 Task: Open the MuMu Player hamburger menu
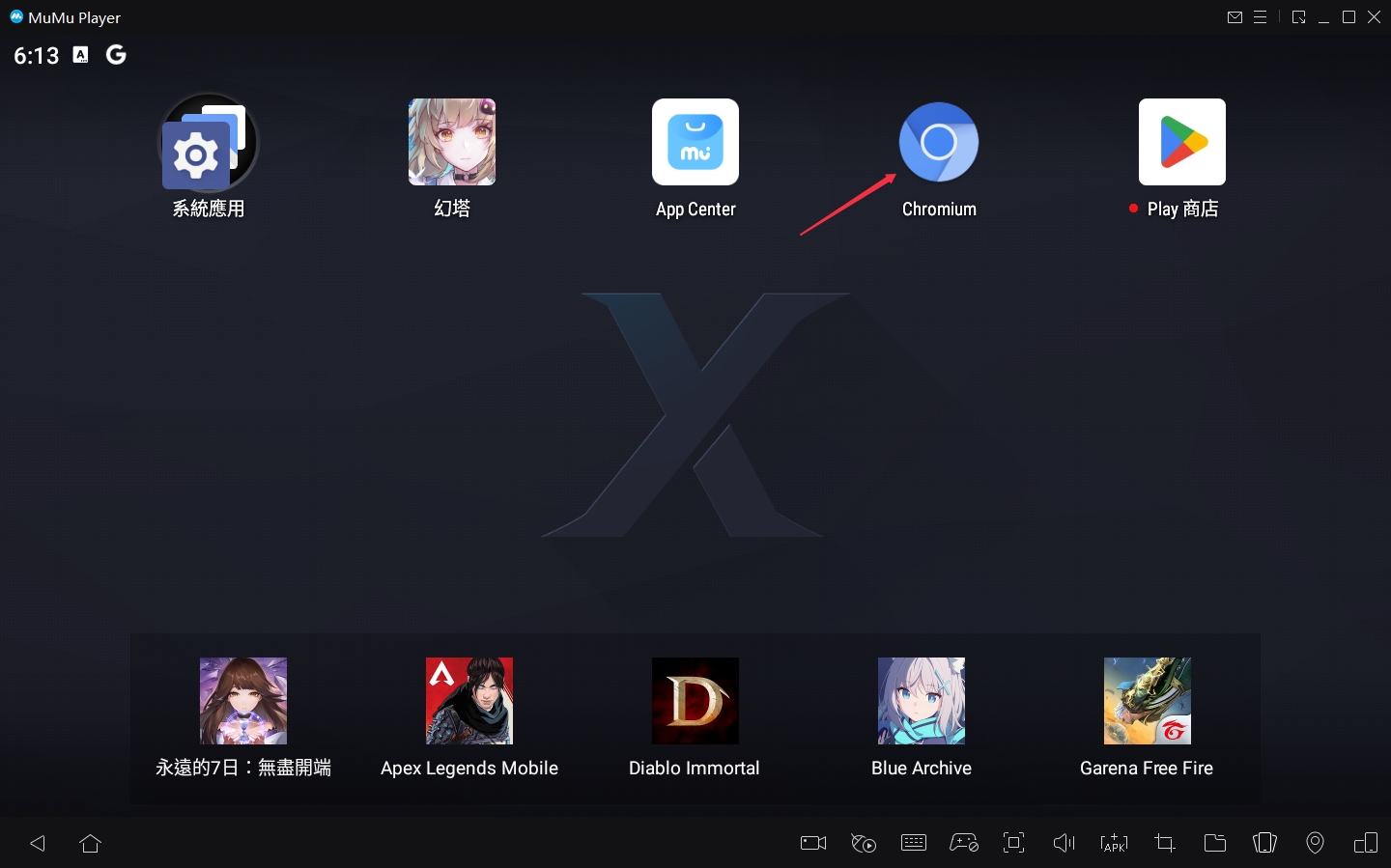(1261, 17)
